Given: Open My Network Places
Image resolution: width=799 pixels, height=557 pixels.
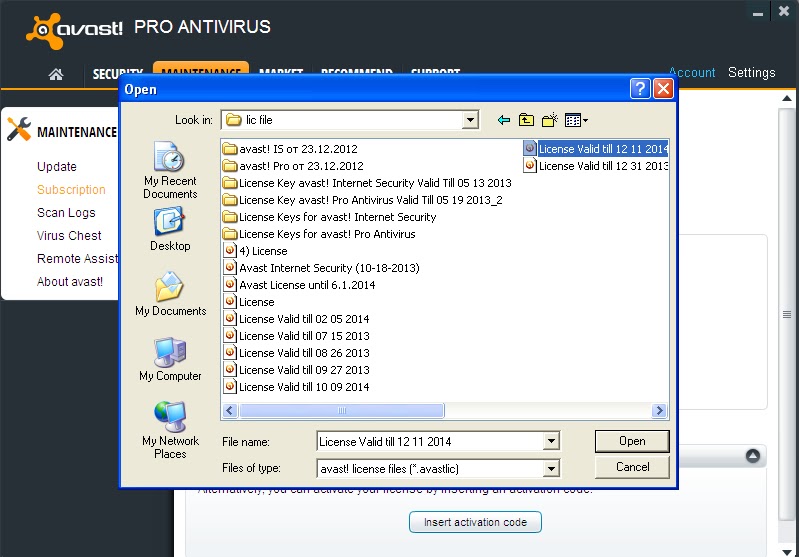Looking at the screenshot, I should (170, 431).
